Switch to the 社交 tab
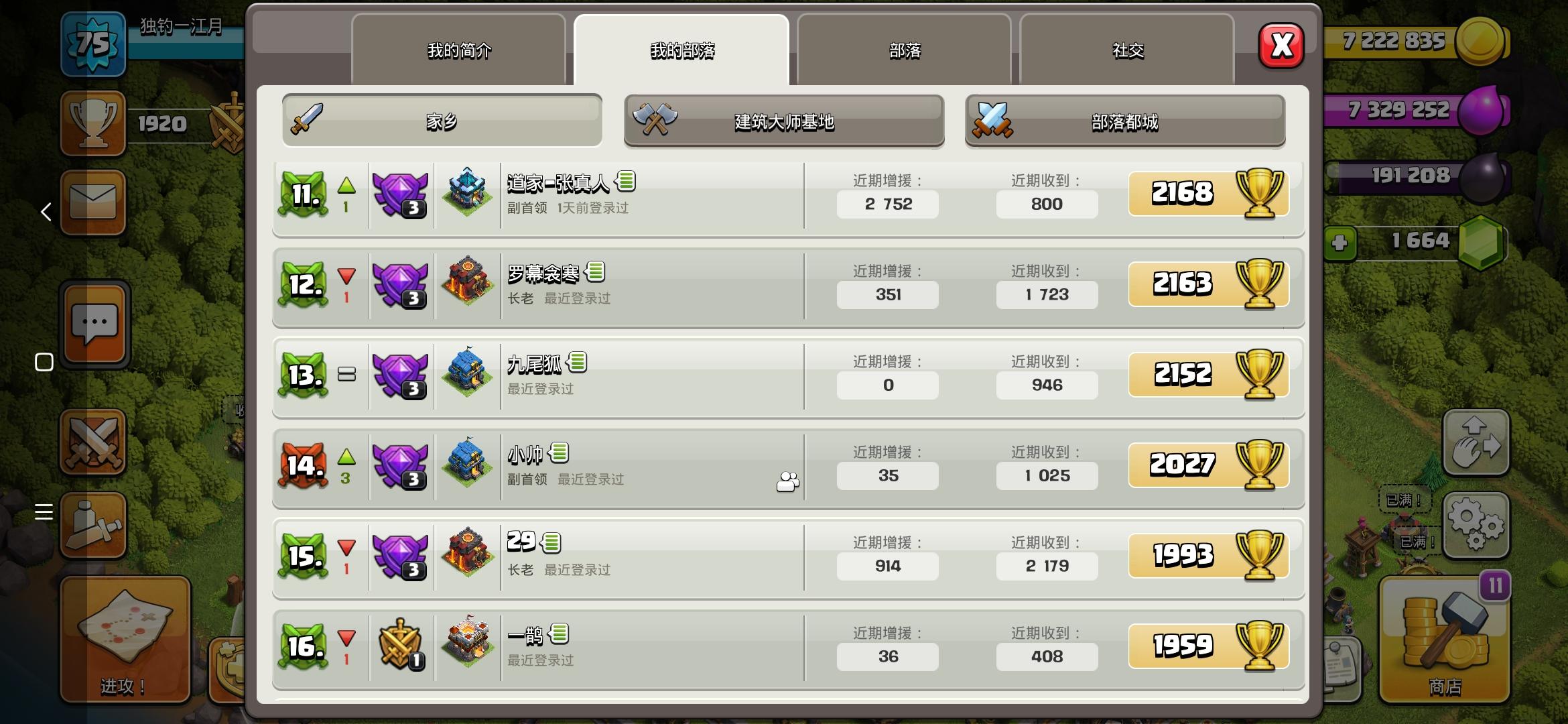This screenshot has height=724, width=1568. pos(1127,50)
